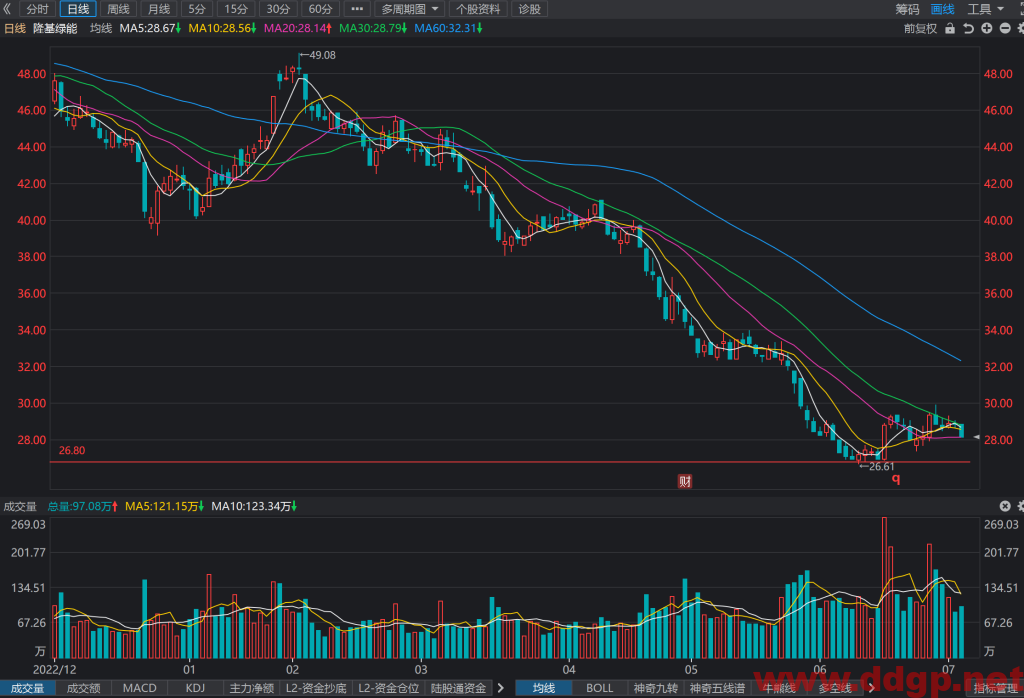Click the 财 financial report marker
This screenshot has height=698, width=1024.
[684, 481]
